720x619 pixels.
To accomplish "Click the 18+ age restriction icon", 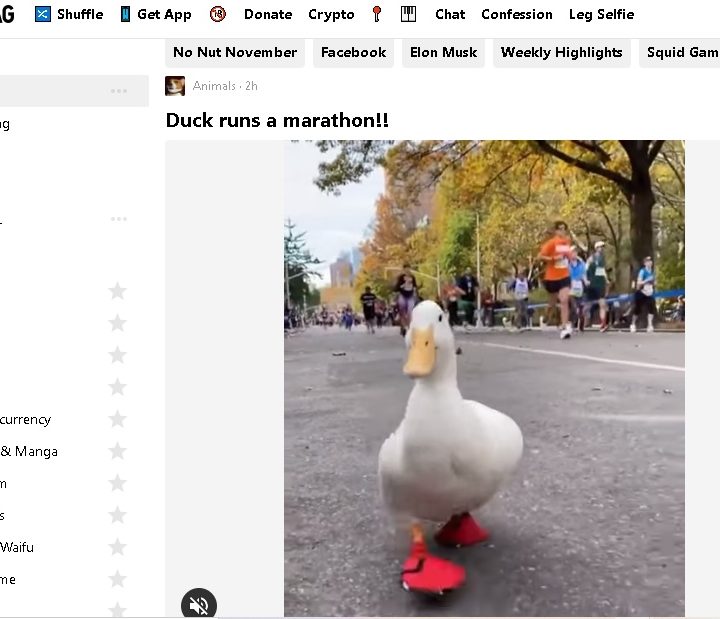I will tap(218, 14).
